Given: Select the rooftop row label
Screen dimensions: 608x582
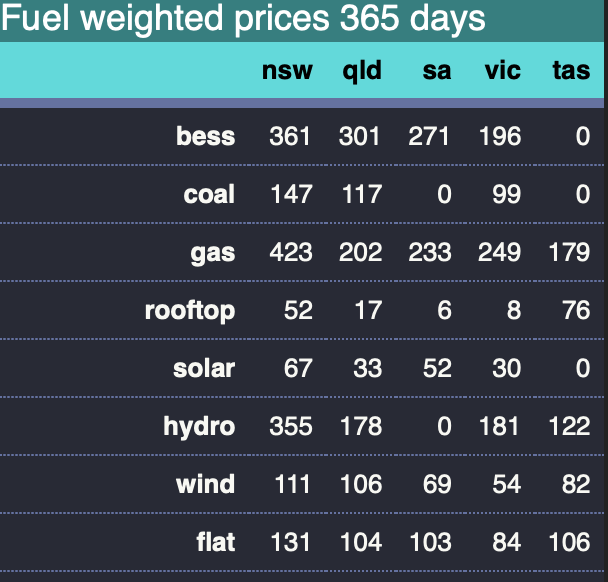Looking at the screenshot, I should pos(190,310).
